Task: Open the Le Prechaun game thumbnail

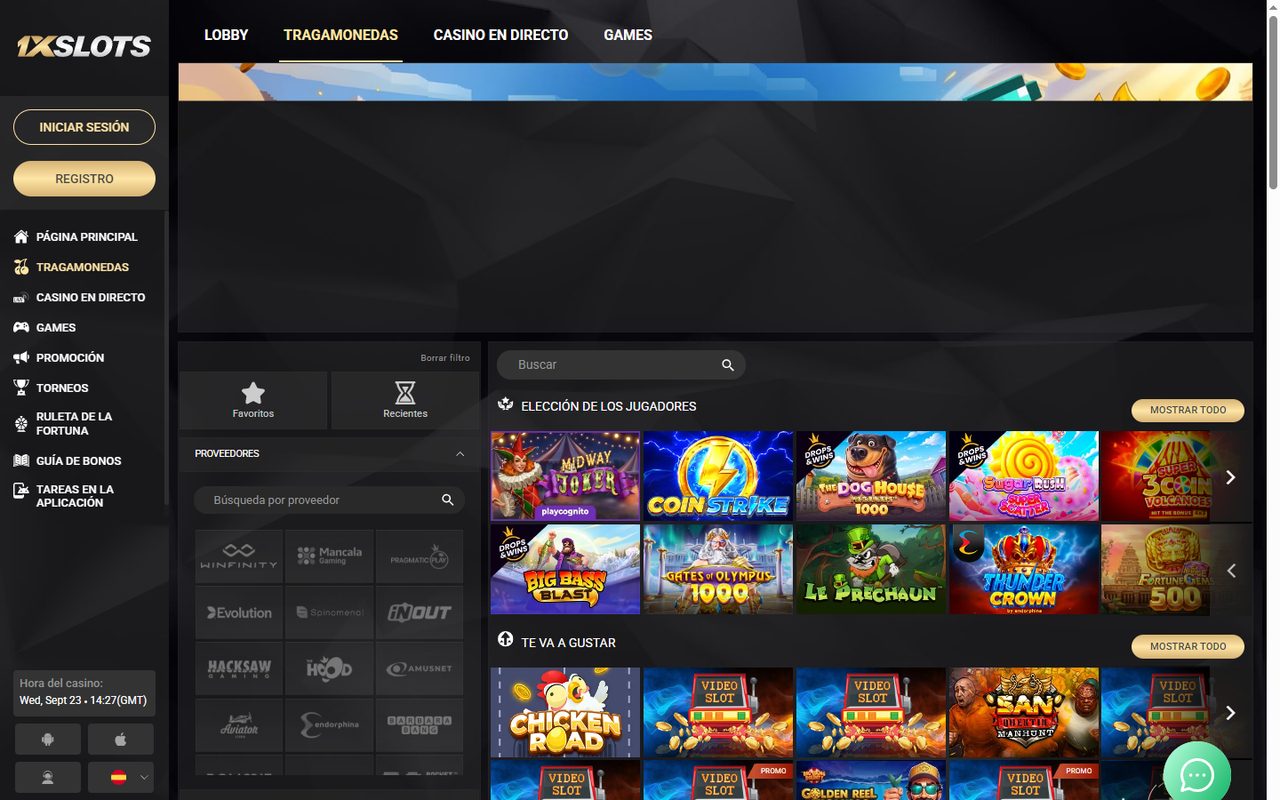Action: pos(871,570)
